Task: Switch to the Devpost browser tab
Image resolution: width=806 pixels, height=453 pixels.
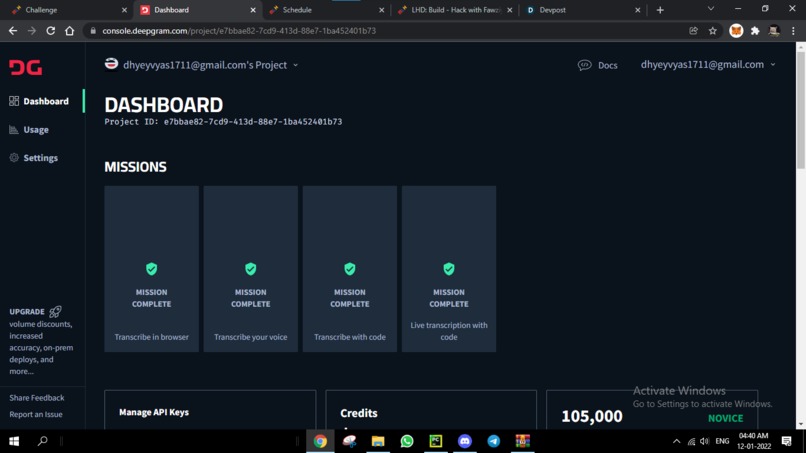Action: tap(583, 10)
